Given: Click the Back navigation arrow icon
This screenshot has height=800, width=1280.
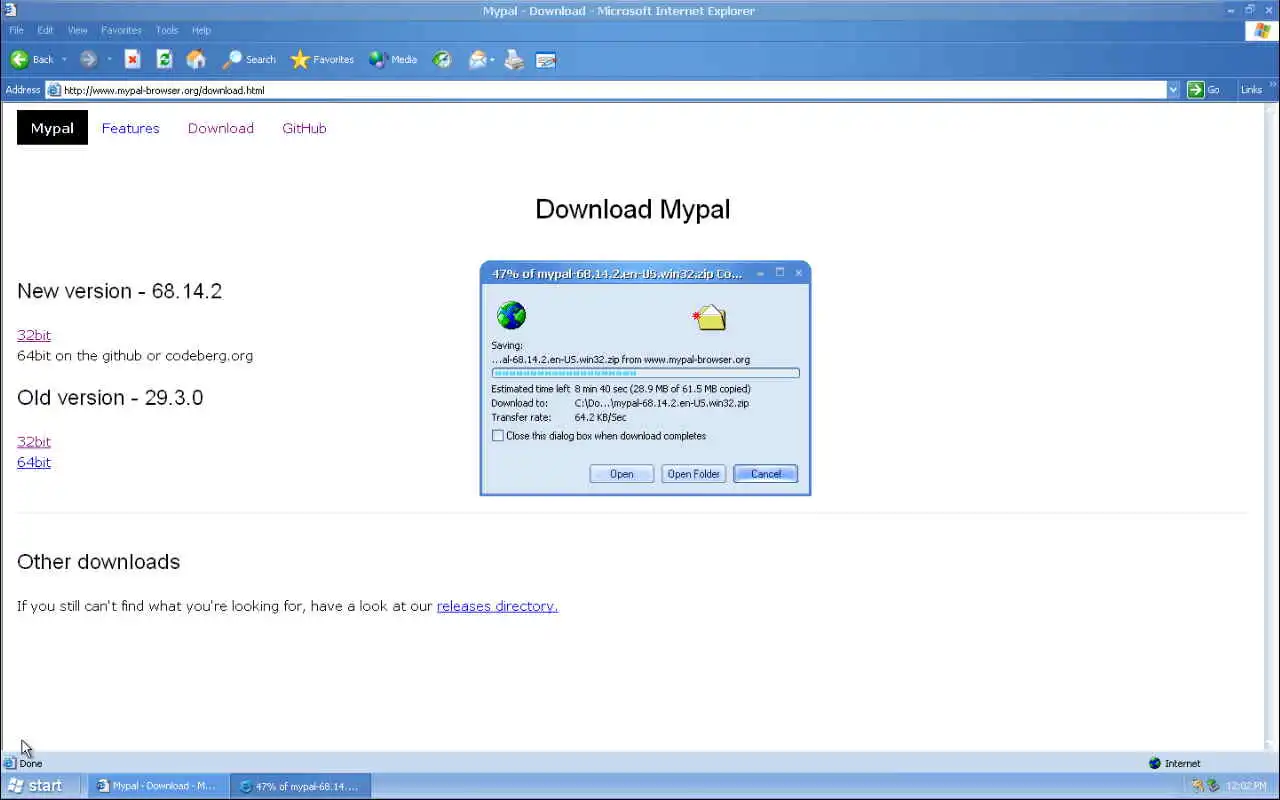Looking at the screenshot, I should (x=19, y=59).
